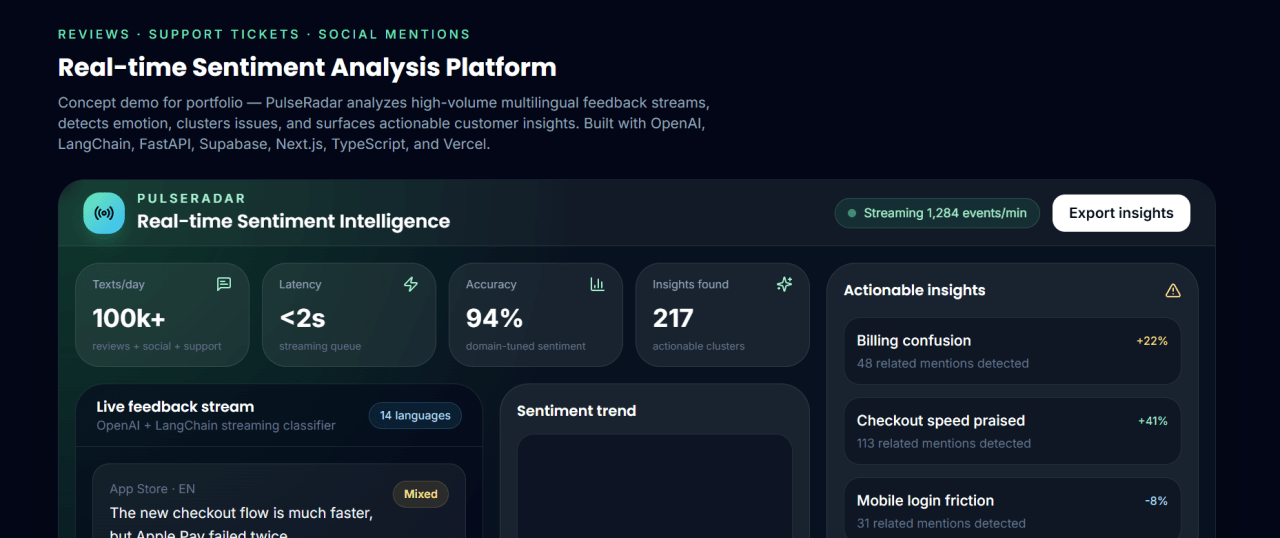Click the warning triangle in Actionable insights
The height and width of the screenshot is (538, 1280).
tap(1173, 290)
